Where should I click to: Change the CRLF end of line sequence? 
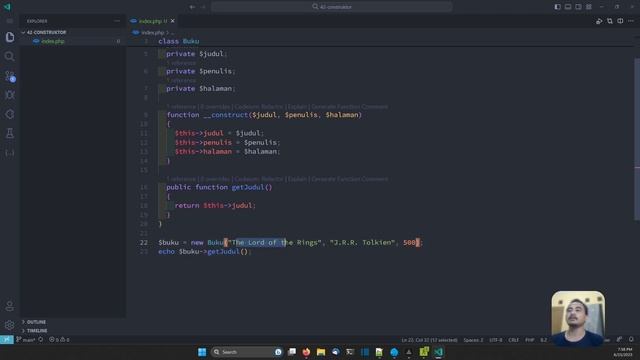coord(513,340)
